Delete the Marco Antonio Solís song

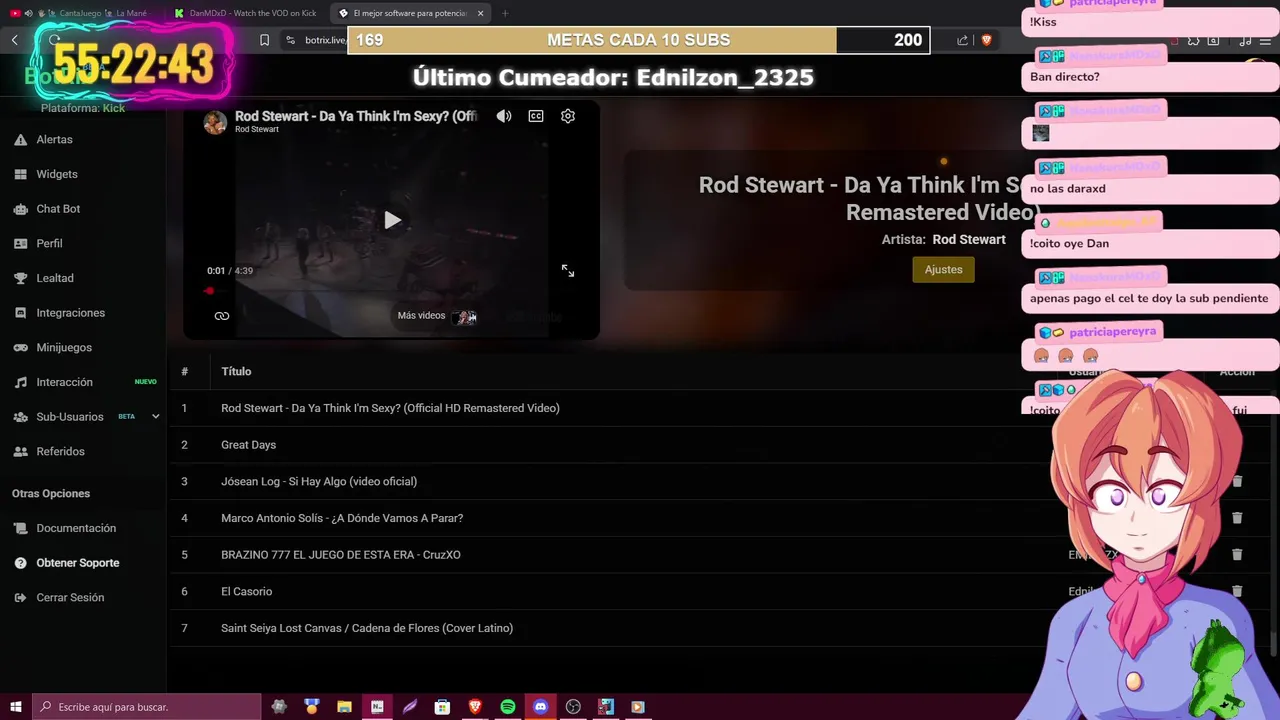pyautogui.click(x=1237, y=518)
